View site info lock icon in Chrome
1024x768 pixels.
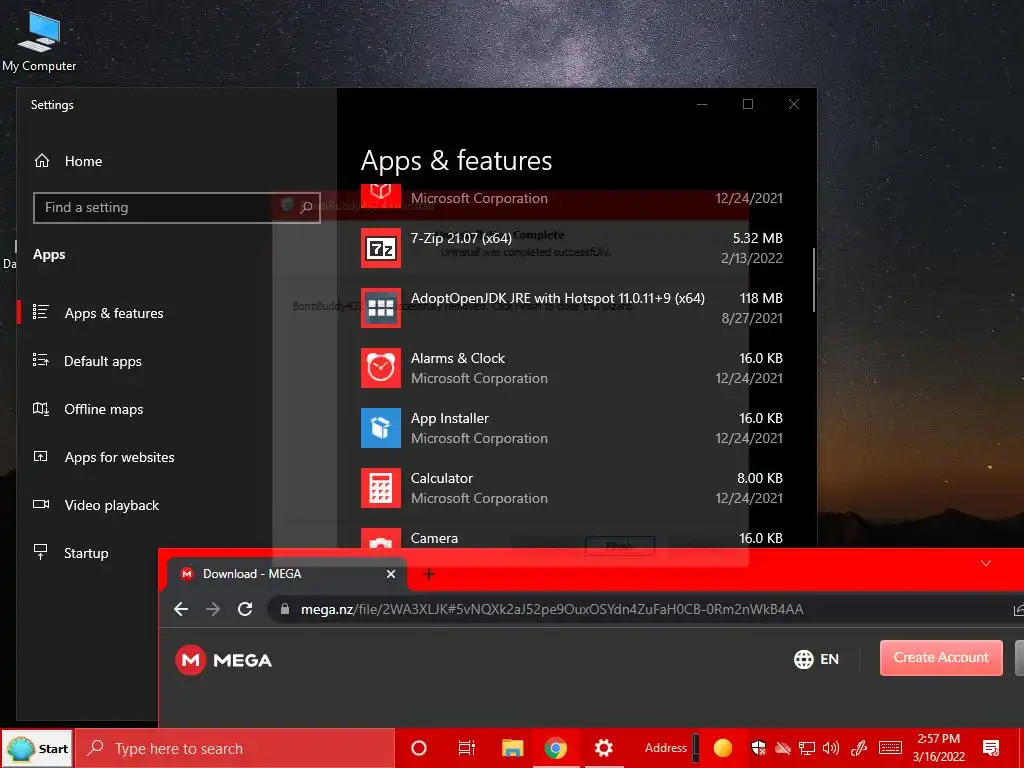click(x=285, y=609)
